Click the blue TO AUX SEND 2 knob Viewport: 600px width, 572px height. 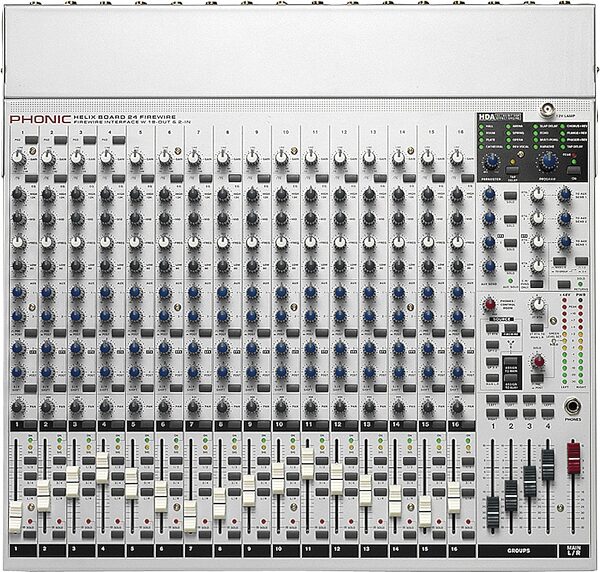tap(564, 218)
